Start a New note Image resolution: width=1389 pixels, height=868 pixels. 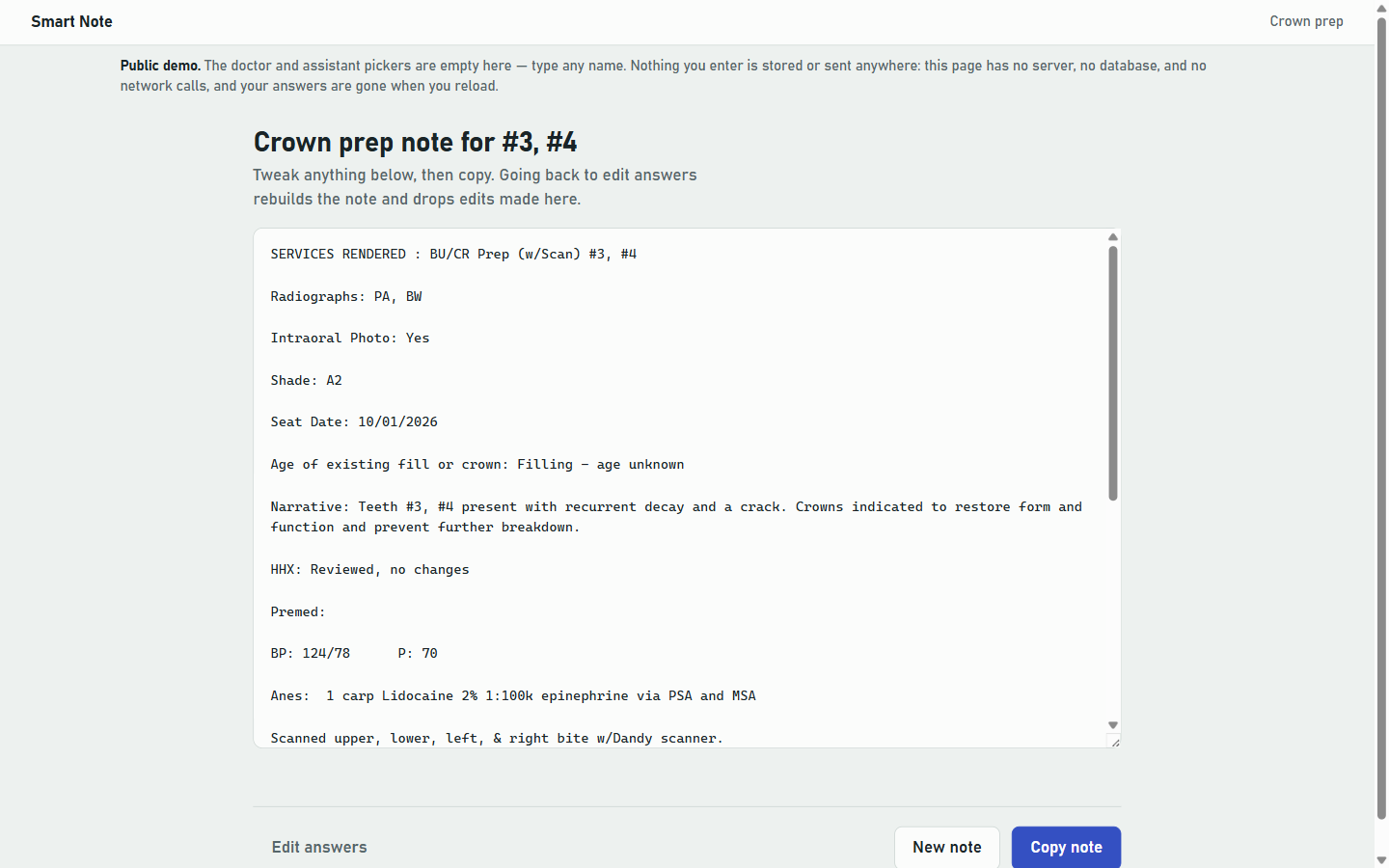click(946, 847)
